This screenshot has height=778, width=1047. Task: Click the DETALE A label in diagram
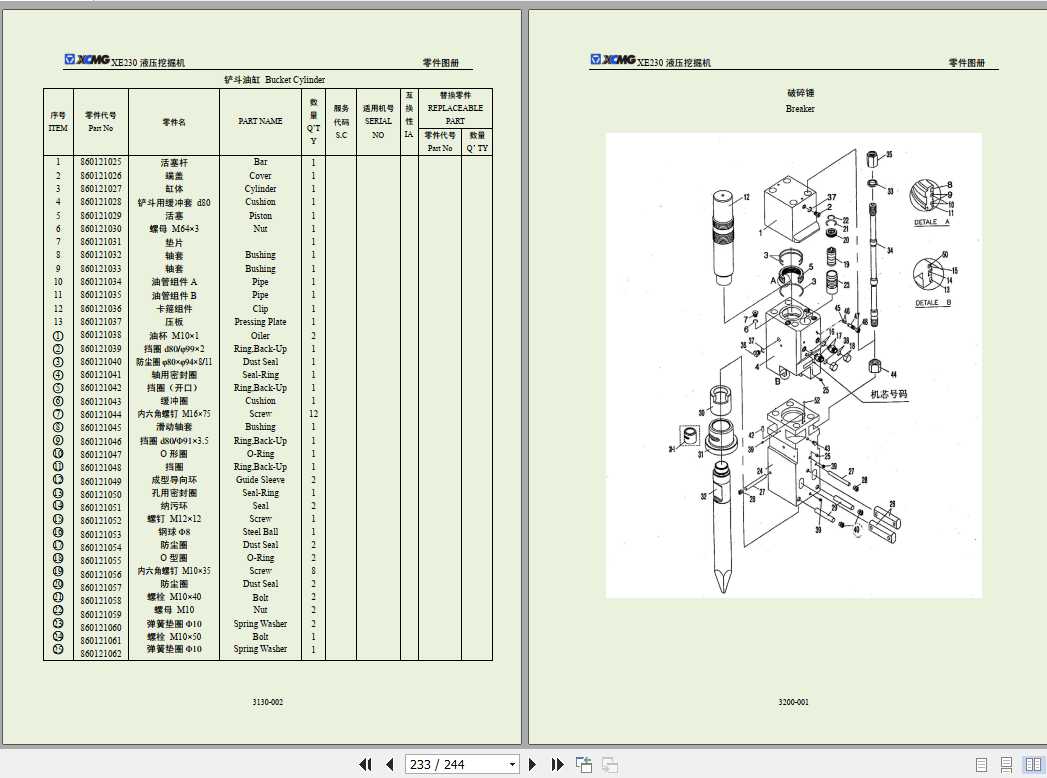pyautogui.click(x=931, y=222)
